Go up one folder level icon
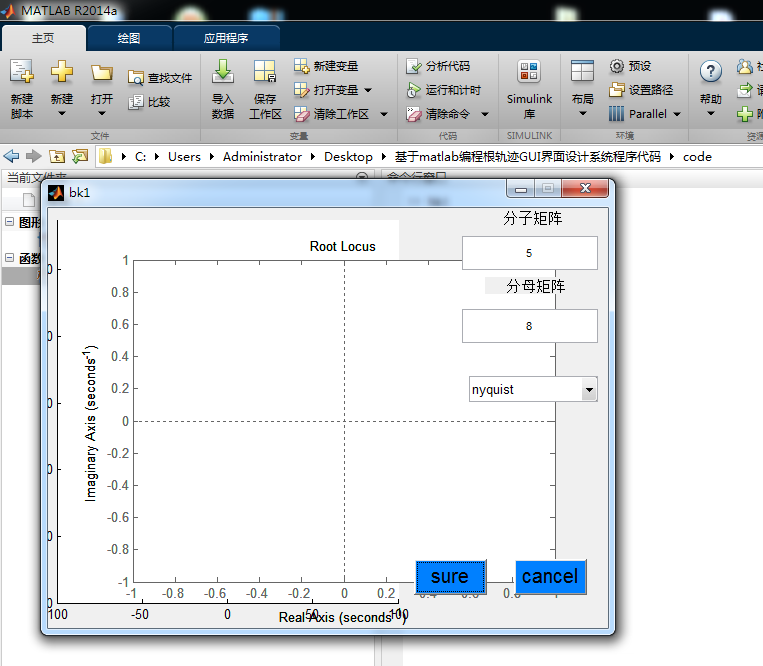763x666 pixels. [x=57, y=157]
